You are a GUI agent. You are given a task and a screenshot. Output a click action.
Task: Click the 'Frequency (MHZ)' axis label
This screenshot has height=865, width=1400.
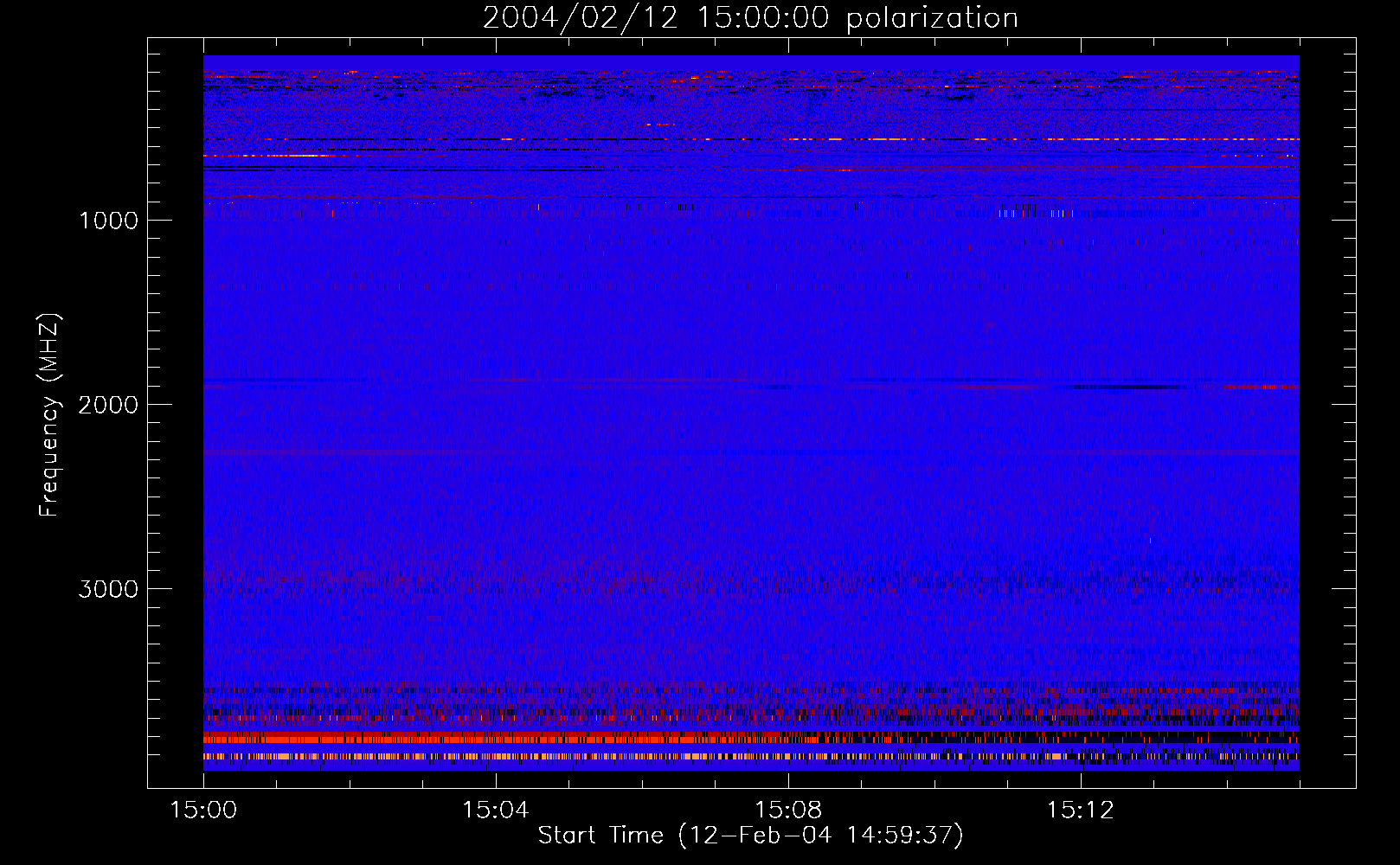click(49, 415)
